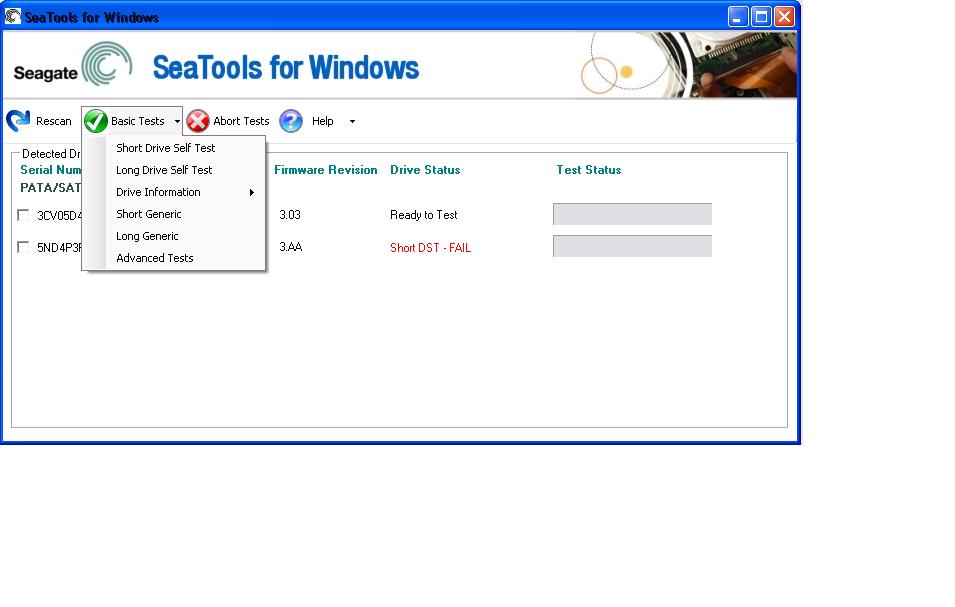Screen dimensions: 955x607
Task: Click the SeaTools title bar app icon
Action: (13, 16)
